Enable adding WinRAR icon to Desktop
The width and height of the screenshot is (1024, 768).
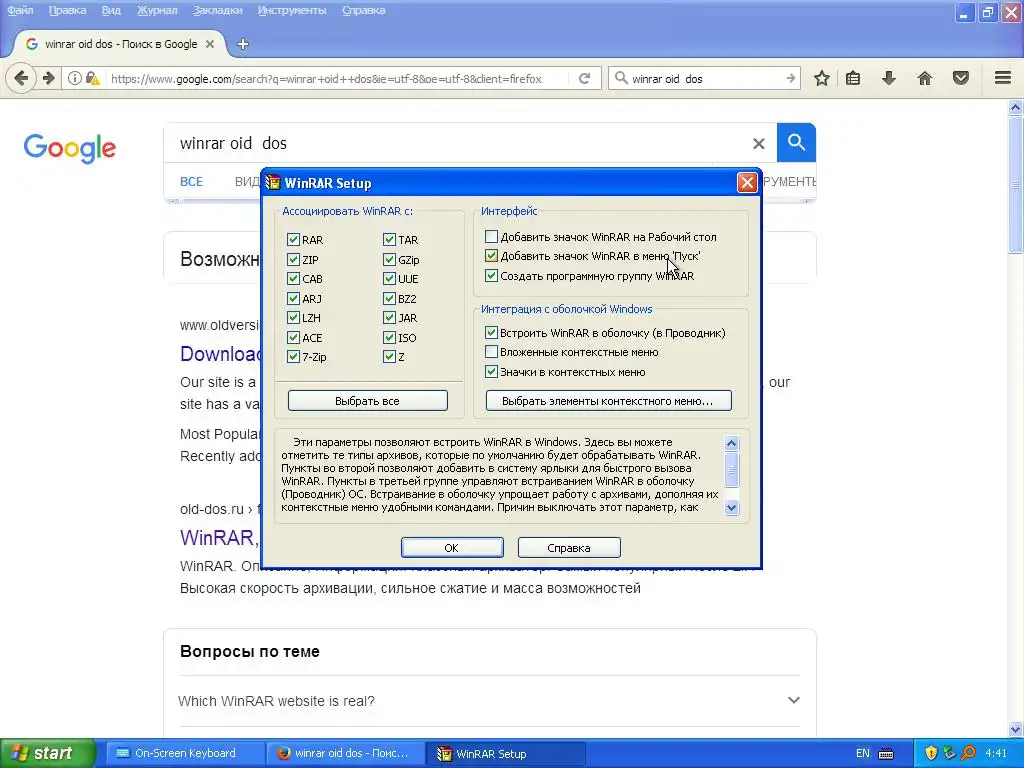[x=491, y=236]
